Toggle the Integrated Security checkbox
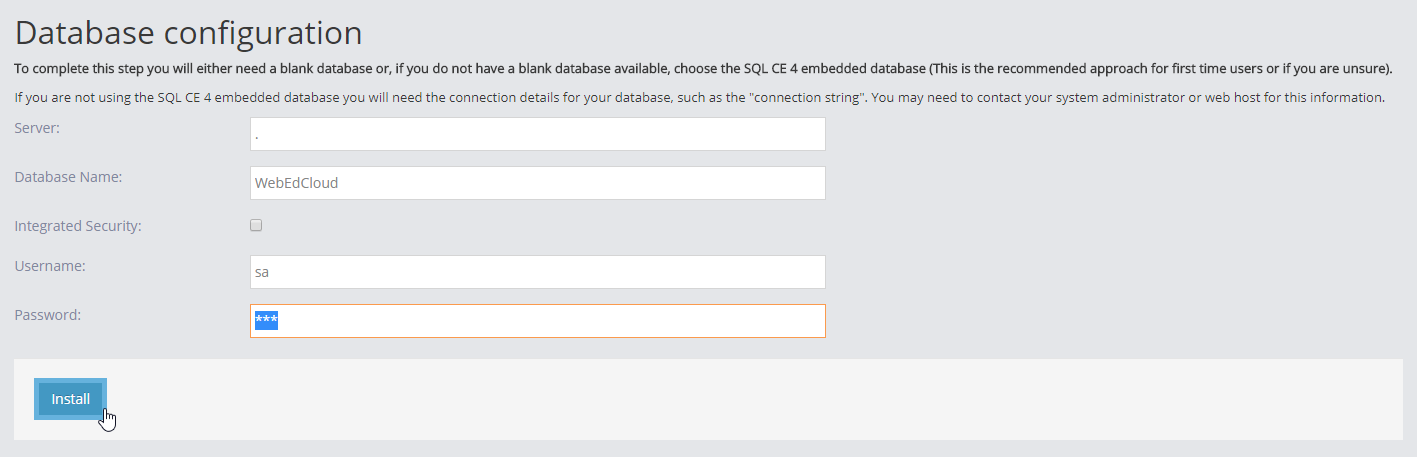 256,225
